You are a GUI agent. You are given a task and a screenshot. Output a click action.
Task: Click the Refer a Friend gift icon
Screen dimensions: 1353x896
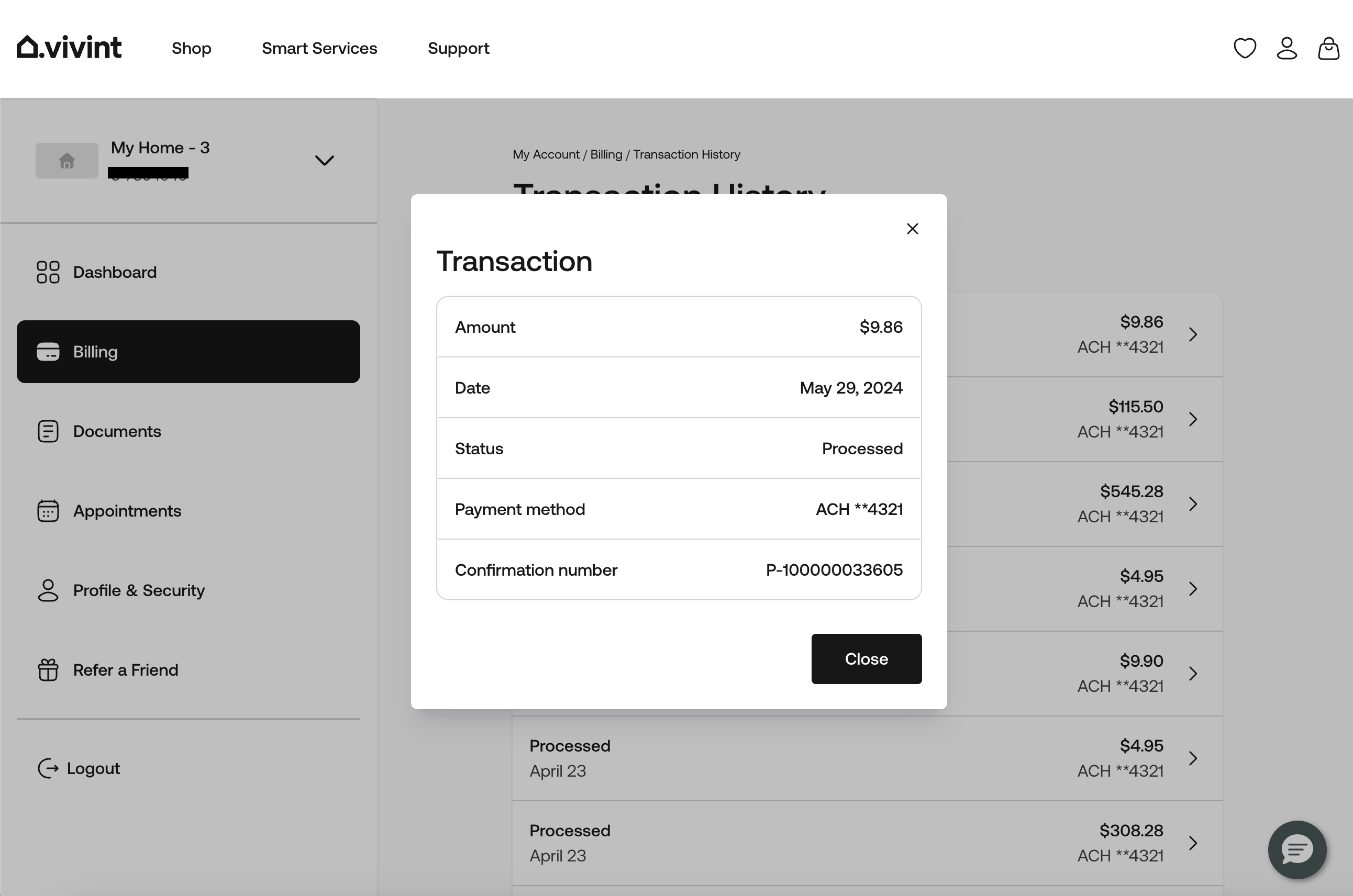pyautogui.click(x=48, y=670)
